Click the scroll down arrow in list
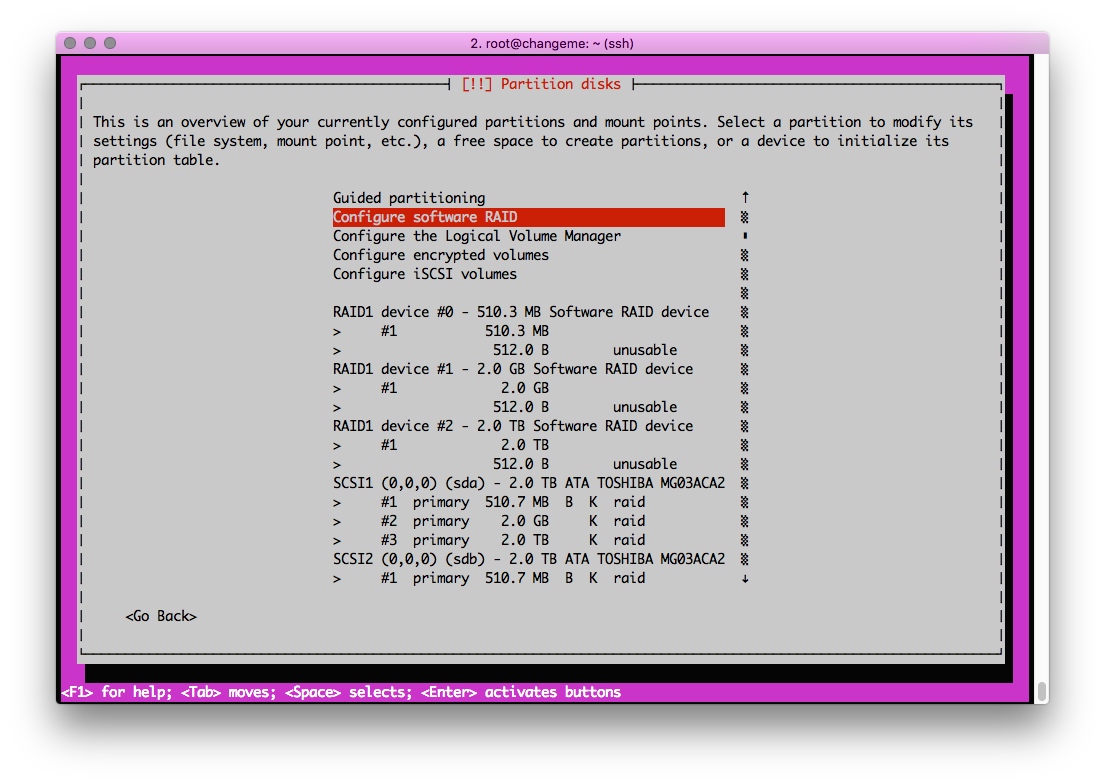This screenshot has width=1105, height=784. 745,579
